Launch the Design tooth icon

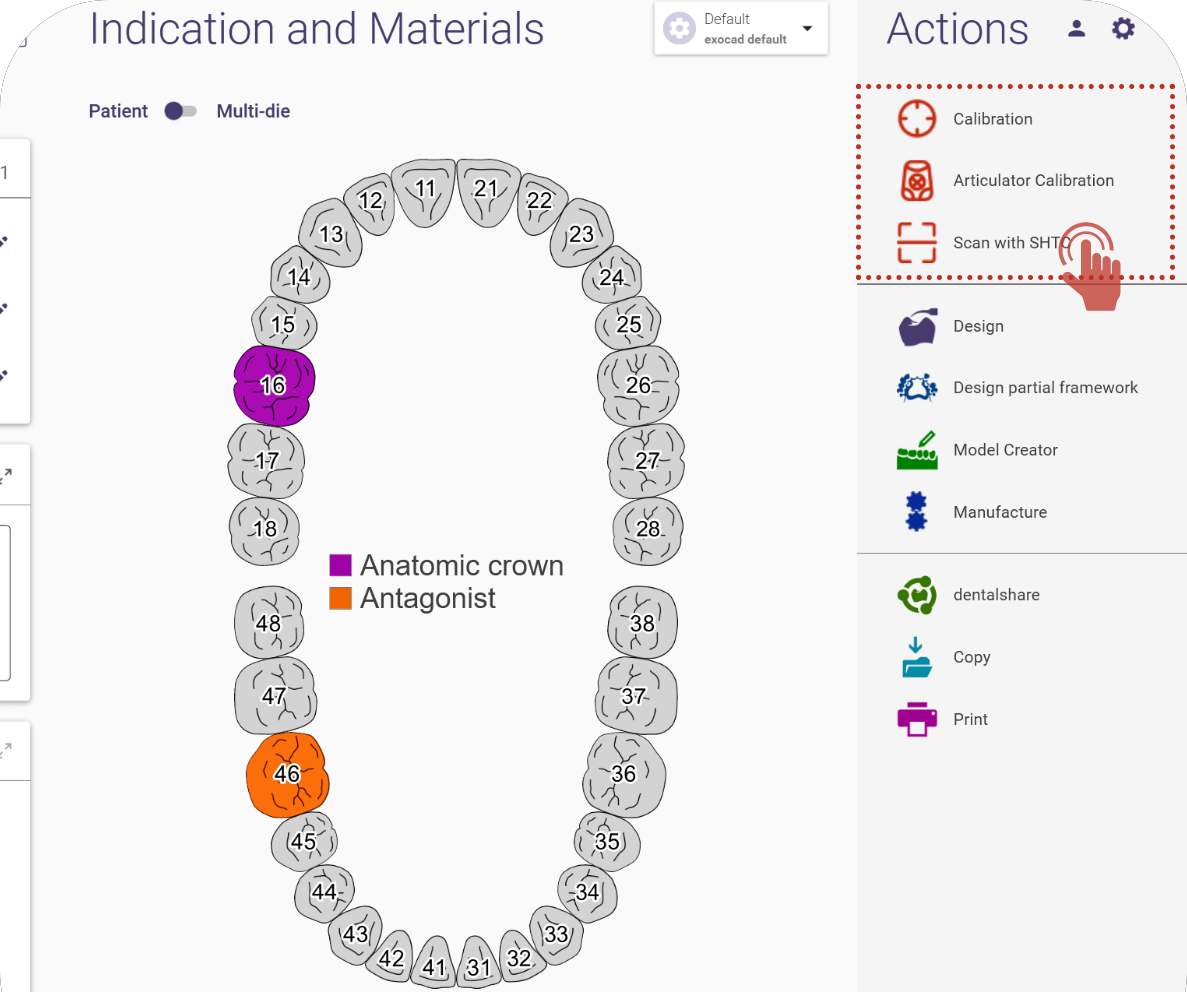click(x=917, y=327)
